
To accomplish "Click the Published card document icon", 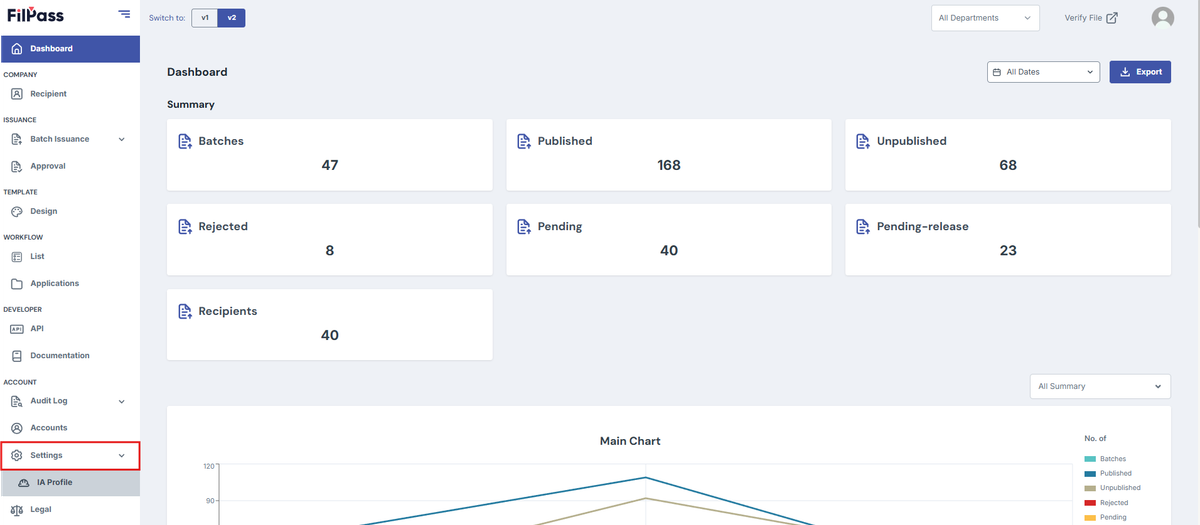I will 524,141.
